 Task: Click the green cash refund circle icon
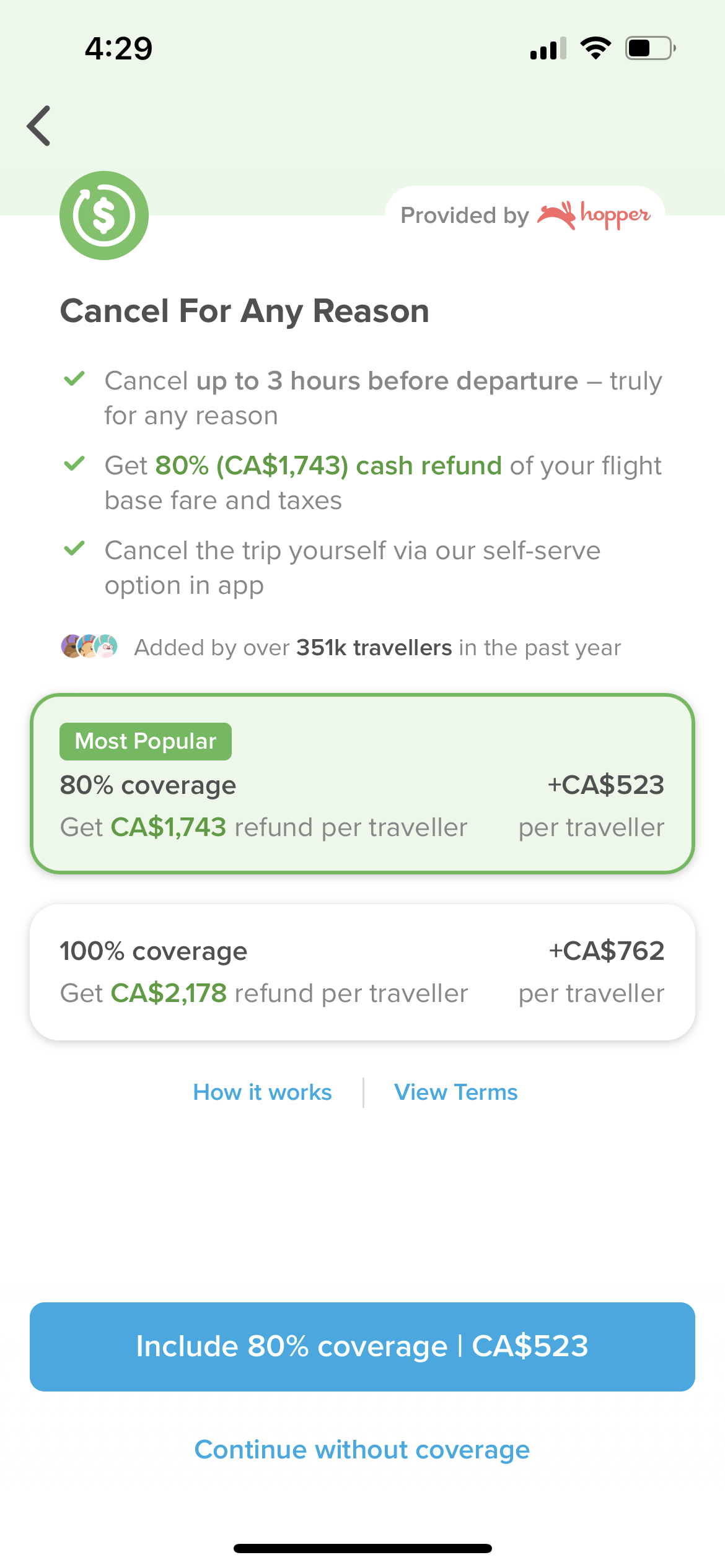103,215
